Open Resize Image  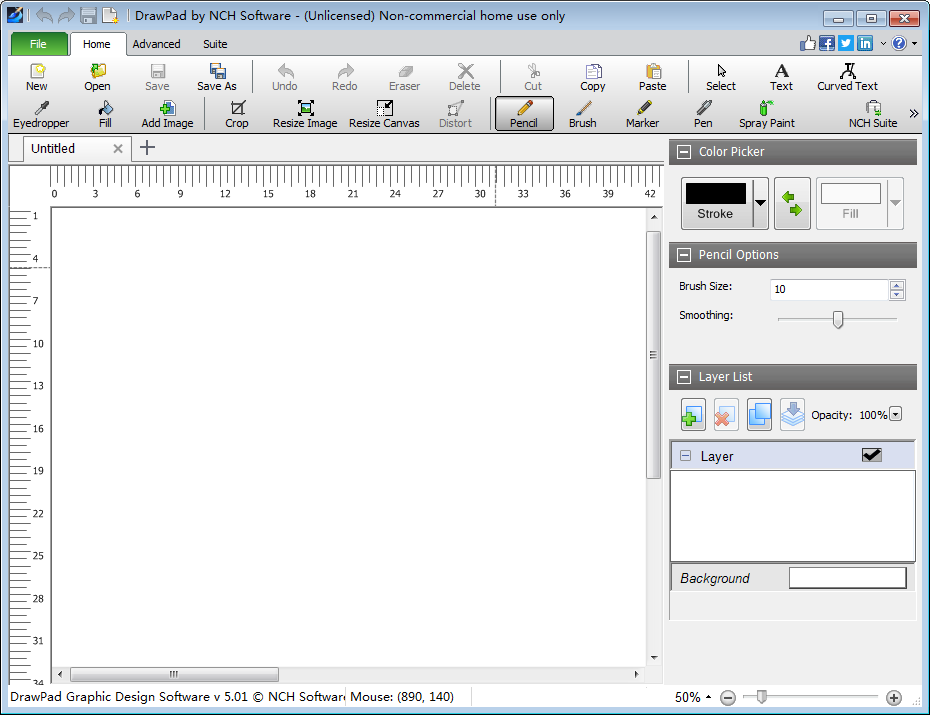305,114
